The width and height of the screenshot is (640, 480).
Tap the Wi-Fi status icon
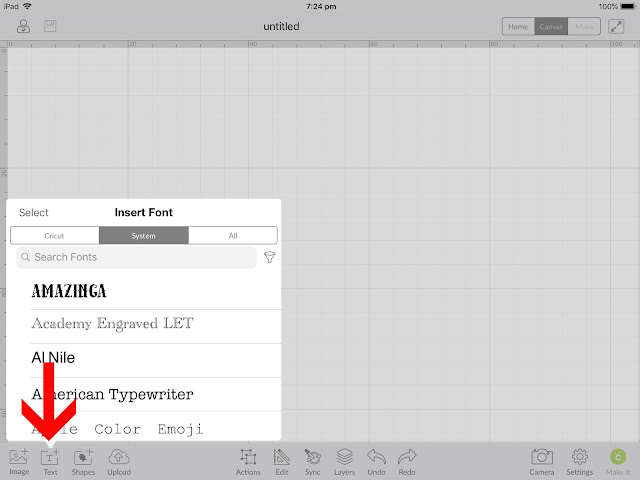[27, 6]
